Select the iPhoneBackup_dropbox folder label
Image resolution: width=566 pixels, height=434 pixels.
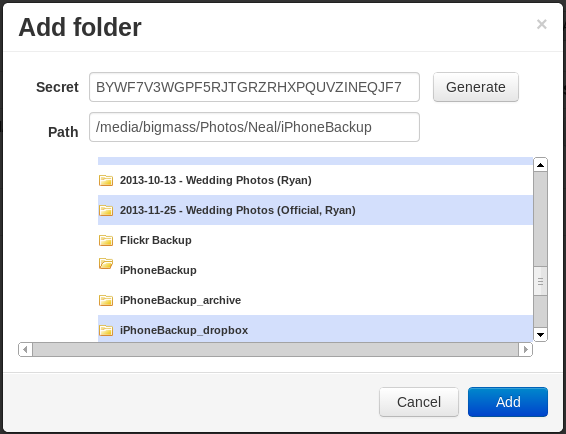(184, 330)
